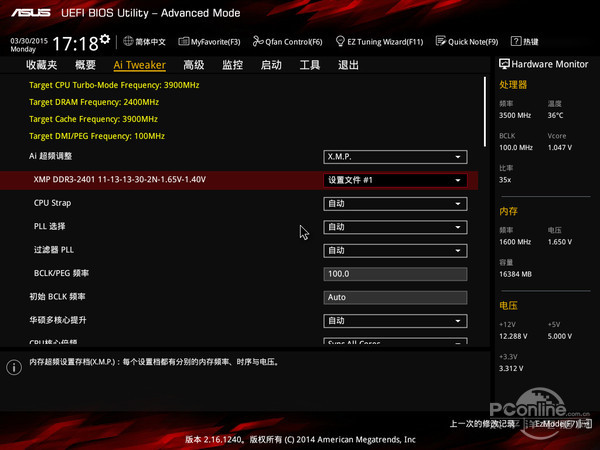Open the 高级 advanced tab

pos(194,65)
